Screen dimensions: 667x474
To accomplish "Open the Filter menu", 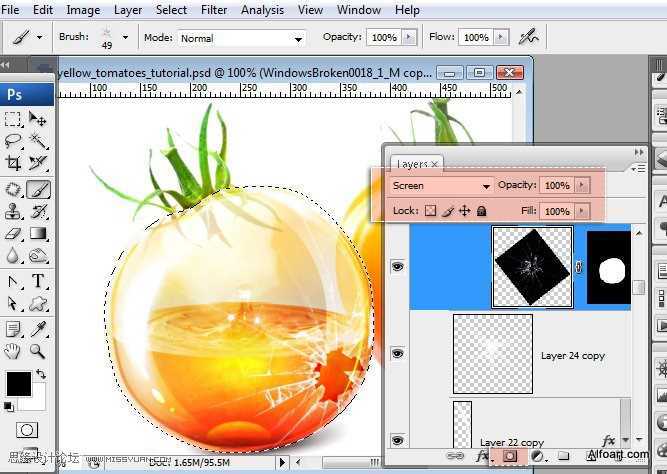I will pos(214,10).
